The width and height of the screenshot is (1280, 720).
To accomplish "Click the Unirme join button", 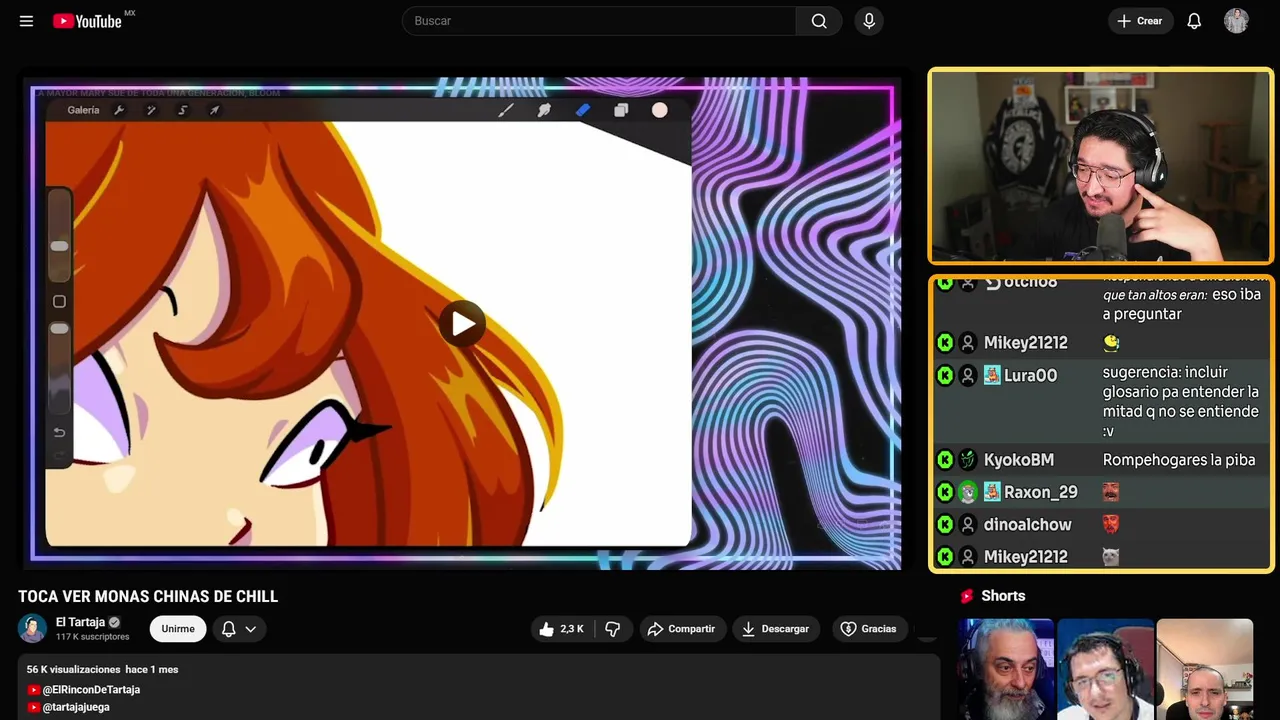I will point(178,629).
